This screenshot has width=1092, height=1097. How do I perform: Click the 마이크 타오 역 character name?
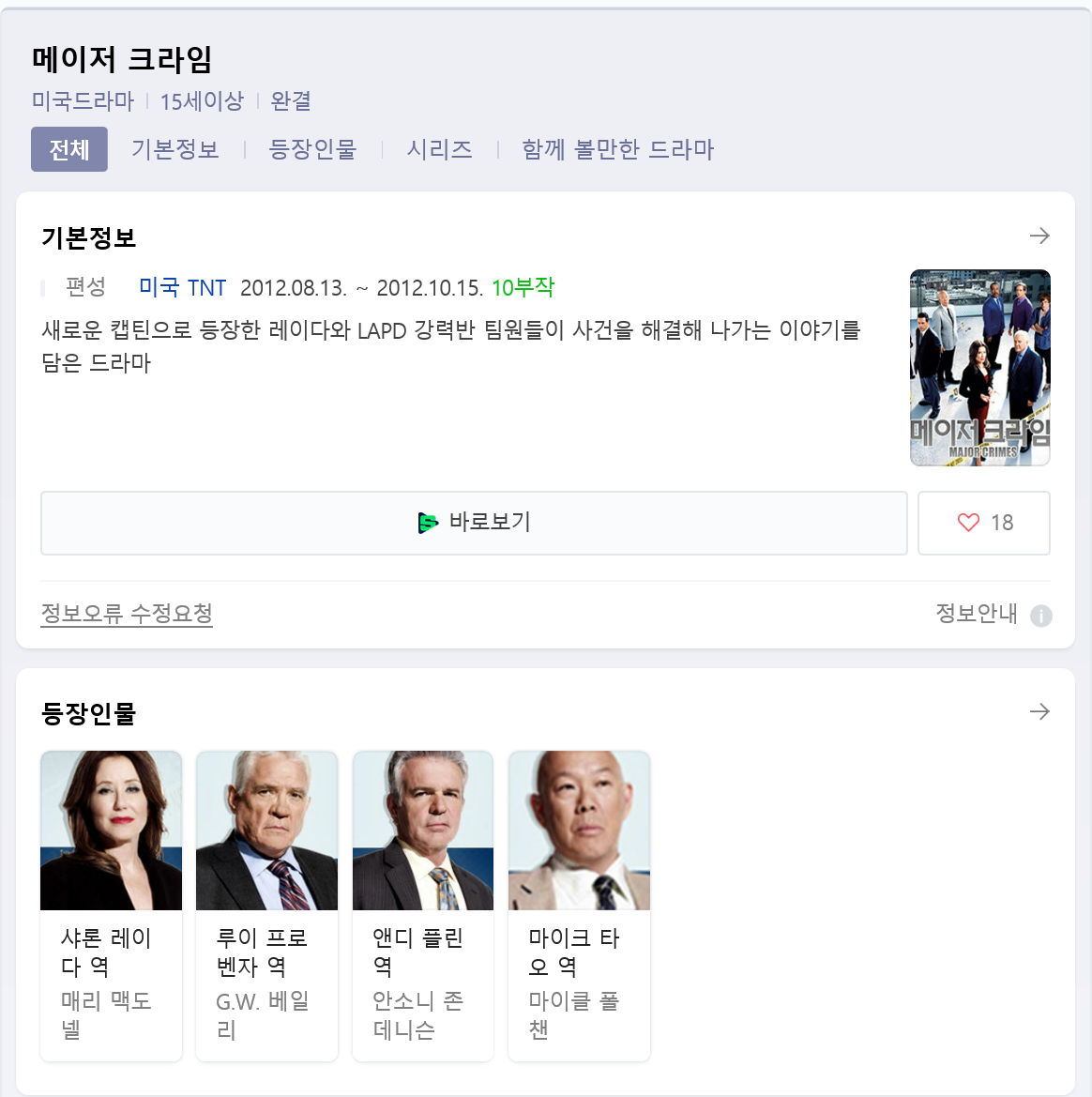[573, 952]
